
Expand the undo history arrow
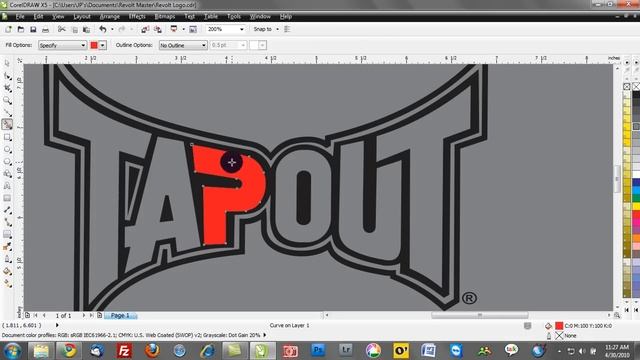[x=112, y=29]
